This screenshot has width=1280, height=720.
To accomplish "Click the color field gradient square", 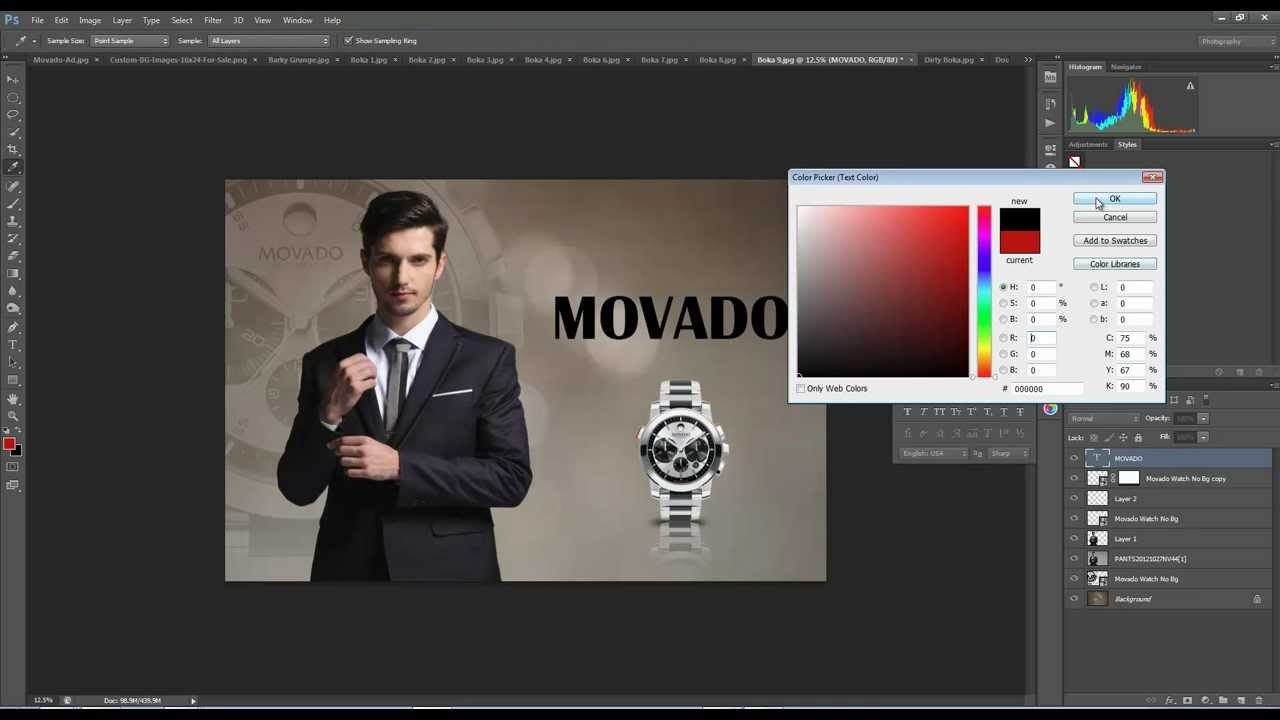I will click(x=883, y=292).
